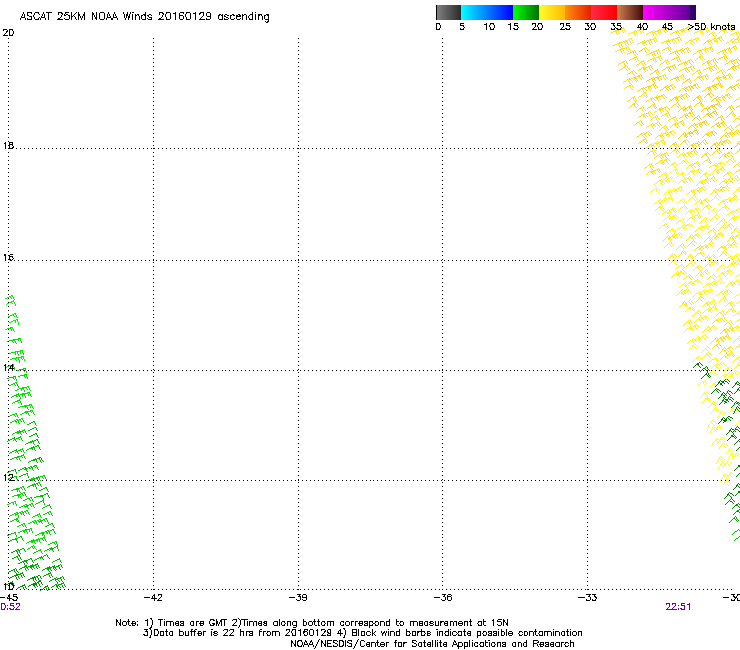Click latitude label '14'
This screenshot has height=650, width=740.
click(x=8, y=367)
